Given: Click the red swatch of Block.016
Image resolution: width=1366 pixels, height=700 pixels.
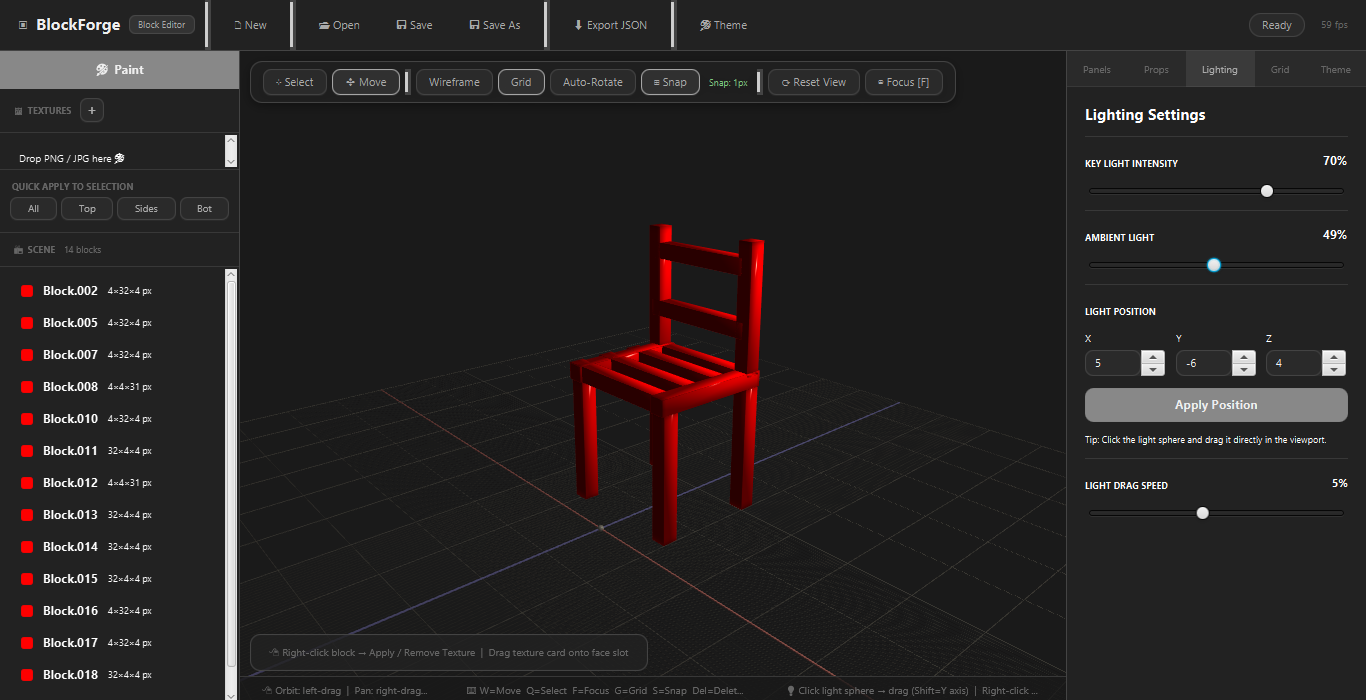Looking at the screenshot, I should coord(28,611).
